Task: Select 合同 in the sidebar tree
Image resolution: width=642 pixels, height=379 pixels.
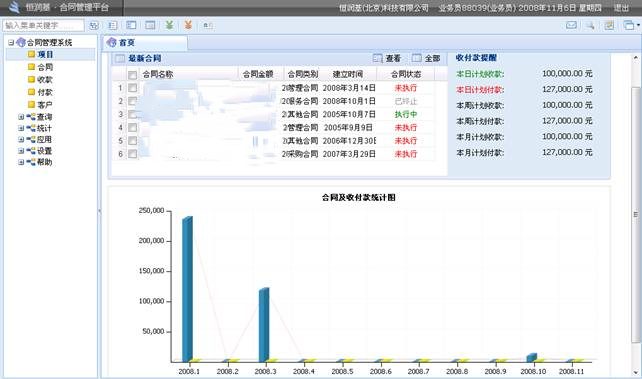Action: coord(45,67)
